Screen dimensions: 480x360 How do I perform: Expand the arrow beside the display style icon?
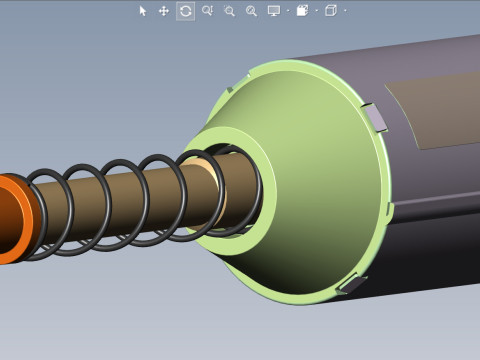pos(316,11)
